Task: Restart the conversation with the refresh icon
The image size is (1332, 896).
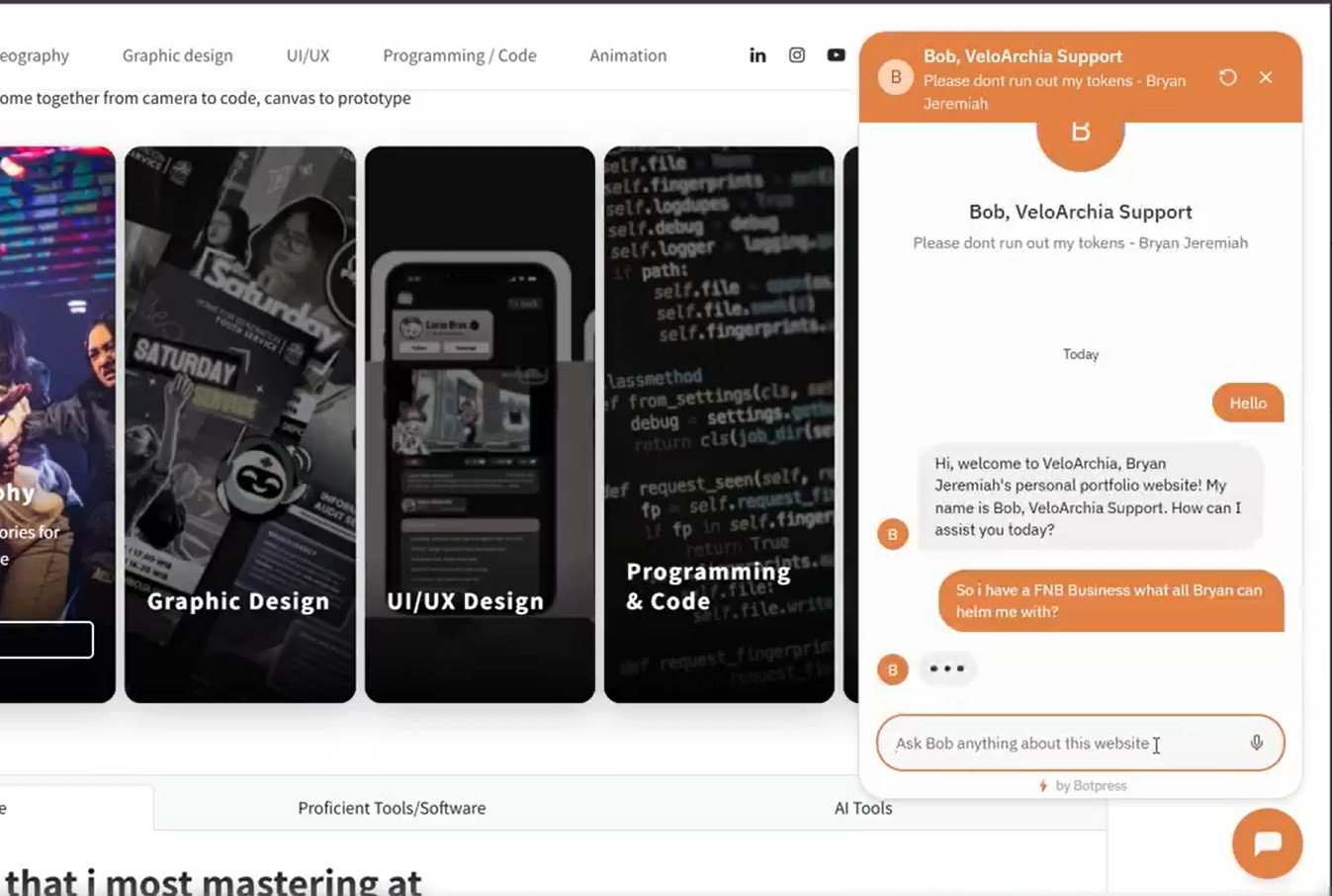Action: point(1228,77)
